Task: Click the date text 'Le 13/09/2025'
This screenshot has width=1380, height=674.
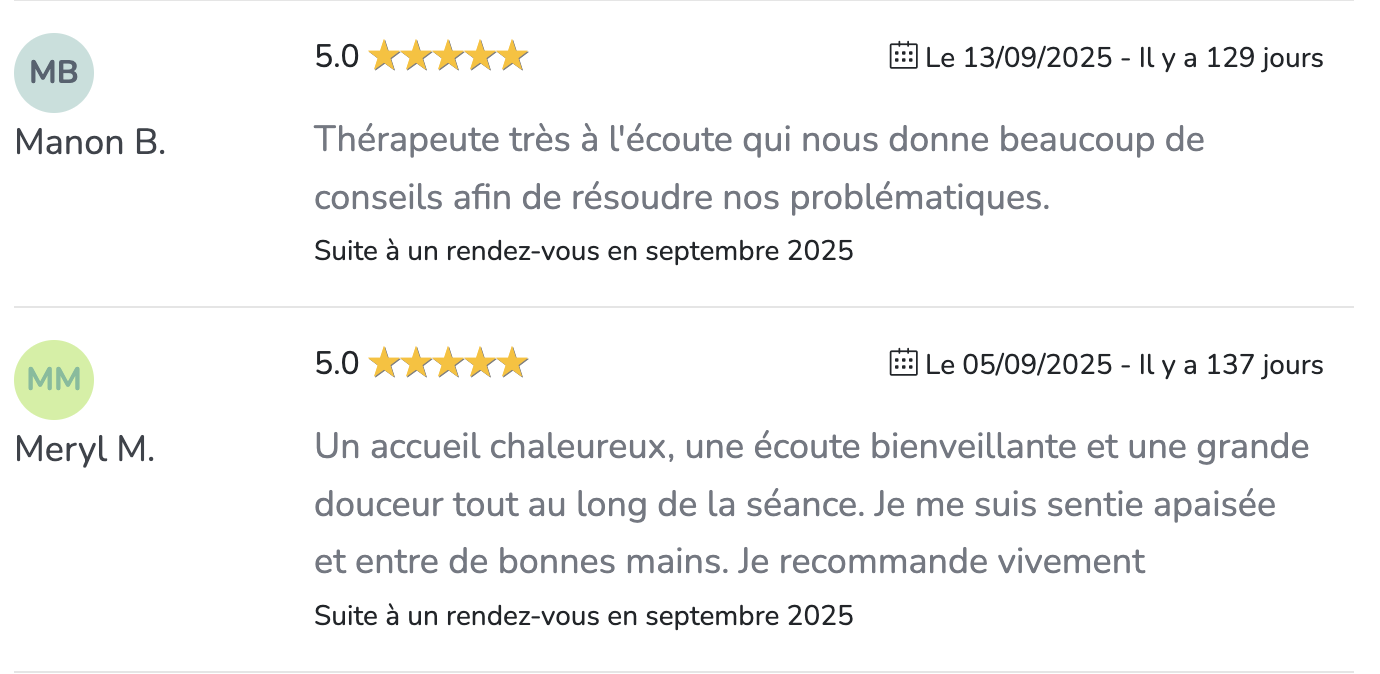Action: 1018,58
